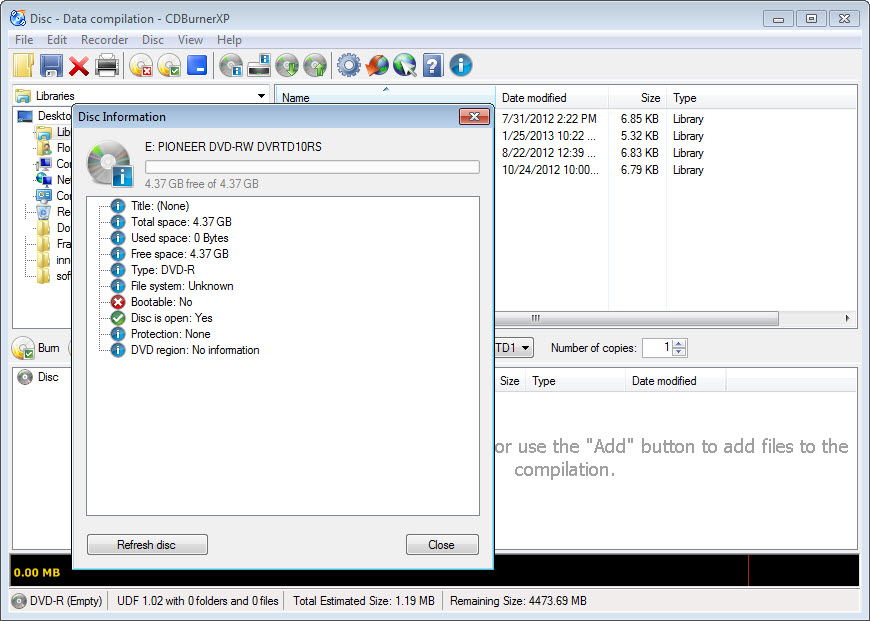Select the 8/22/2012 library row

click(677, 153)
